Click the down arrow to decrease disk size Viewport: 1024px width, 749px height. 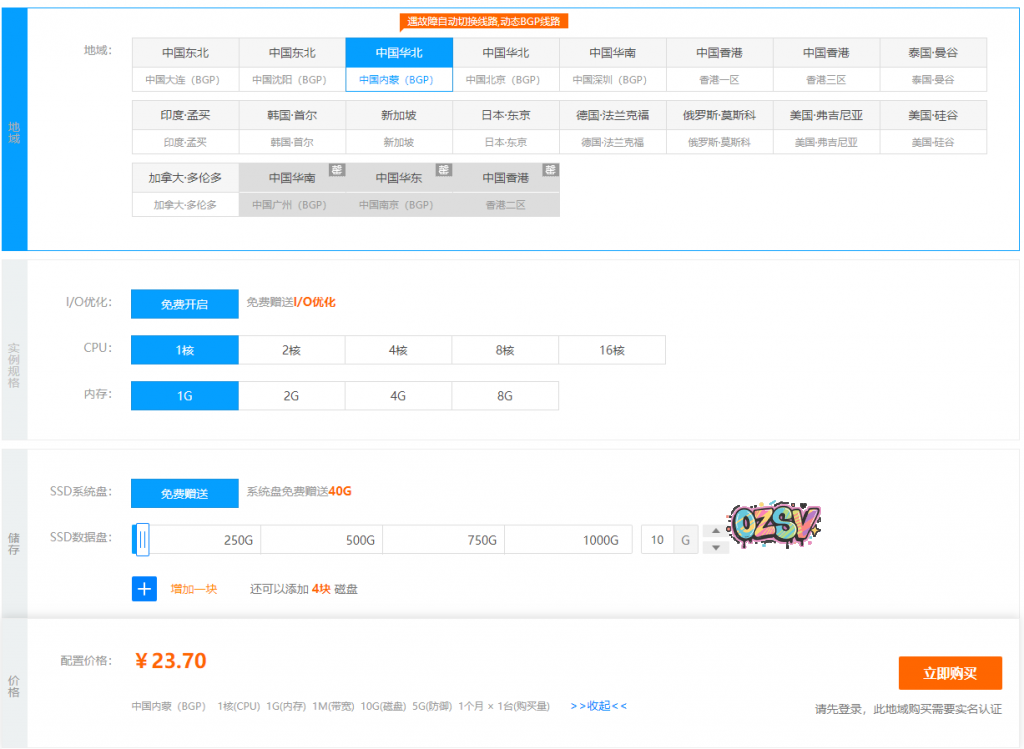pos(715,548)
